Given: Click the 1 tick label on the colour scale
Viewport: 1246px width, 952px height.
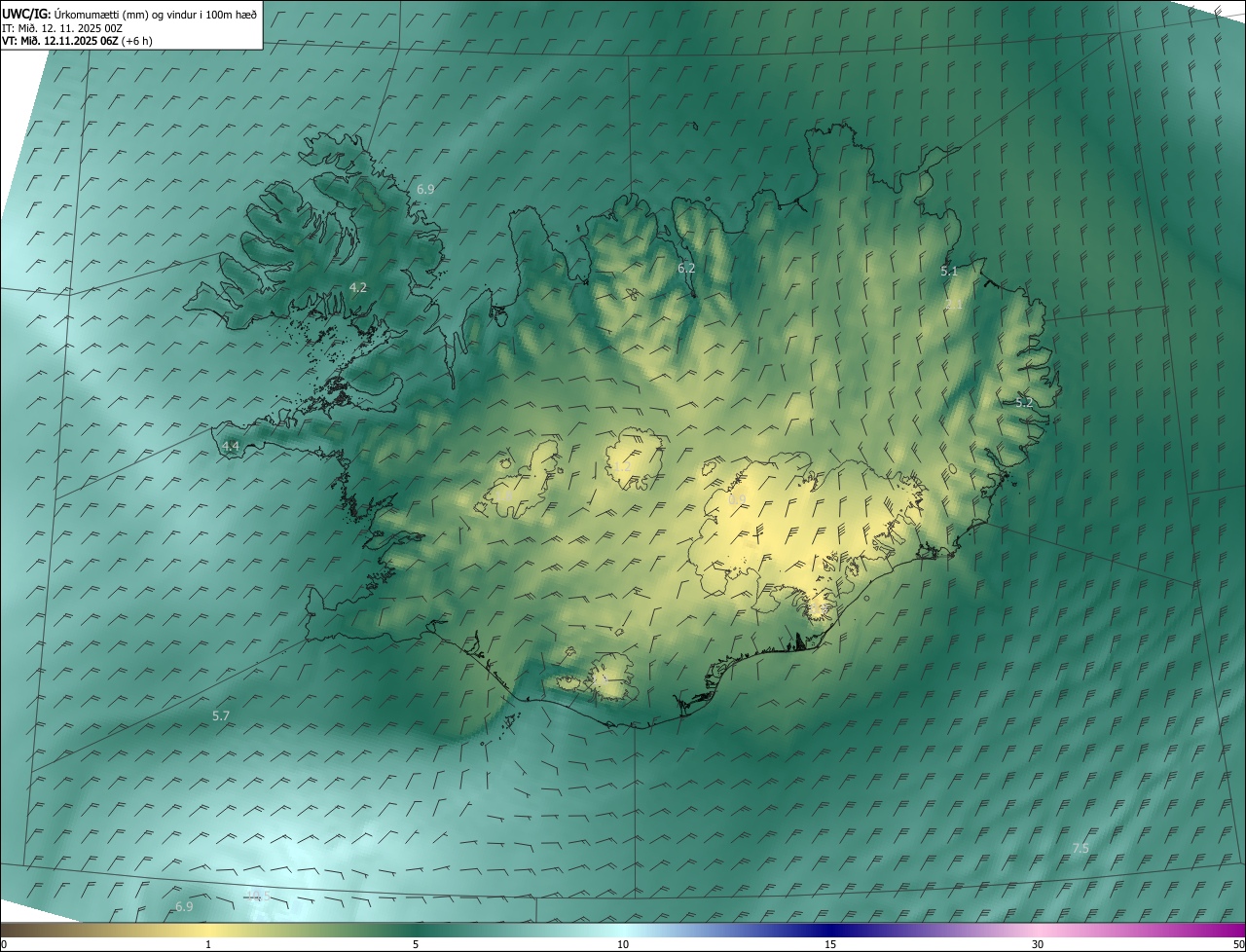Looking at the screenshot, I should pos(208,944).
